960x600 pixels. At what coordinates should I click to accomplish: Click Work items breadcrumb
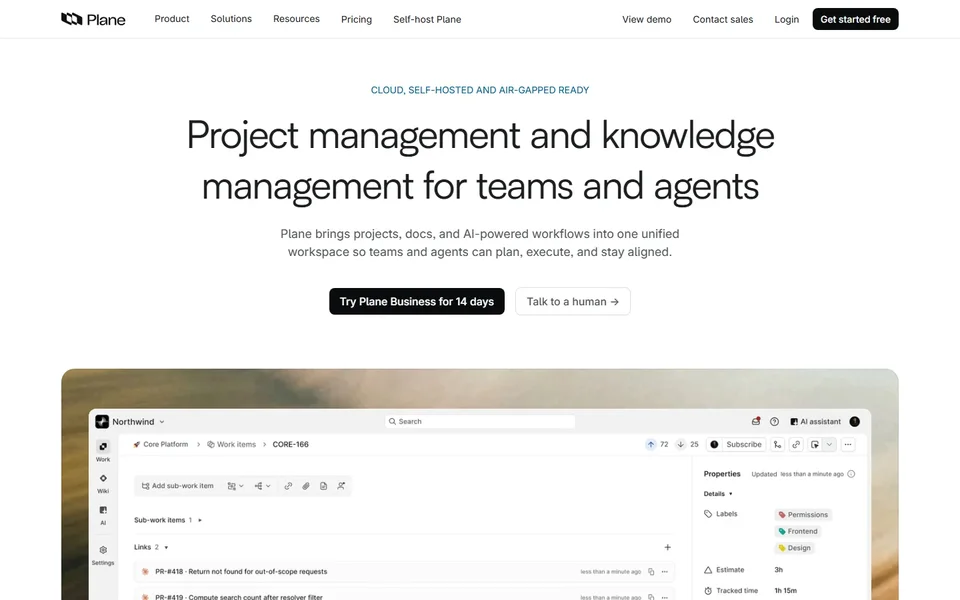coord(231,444)
